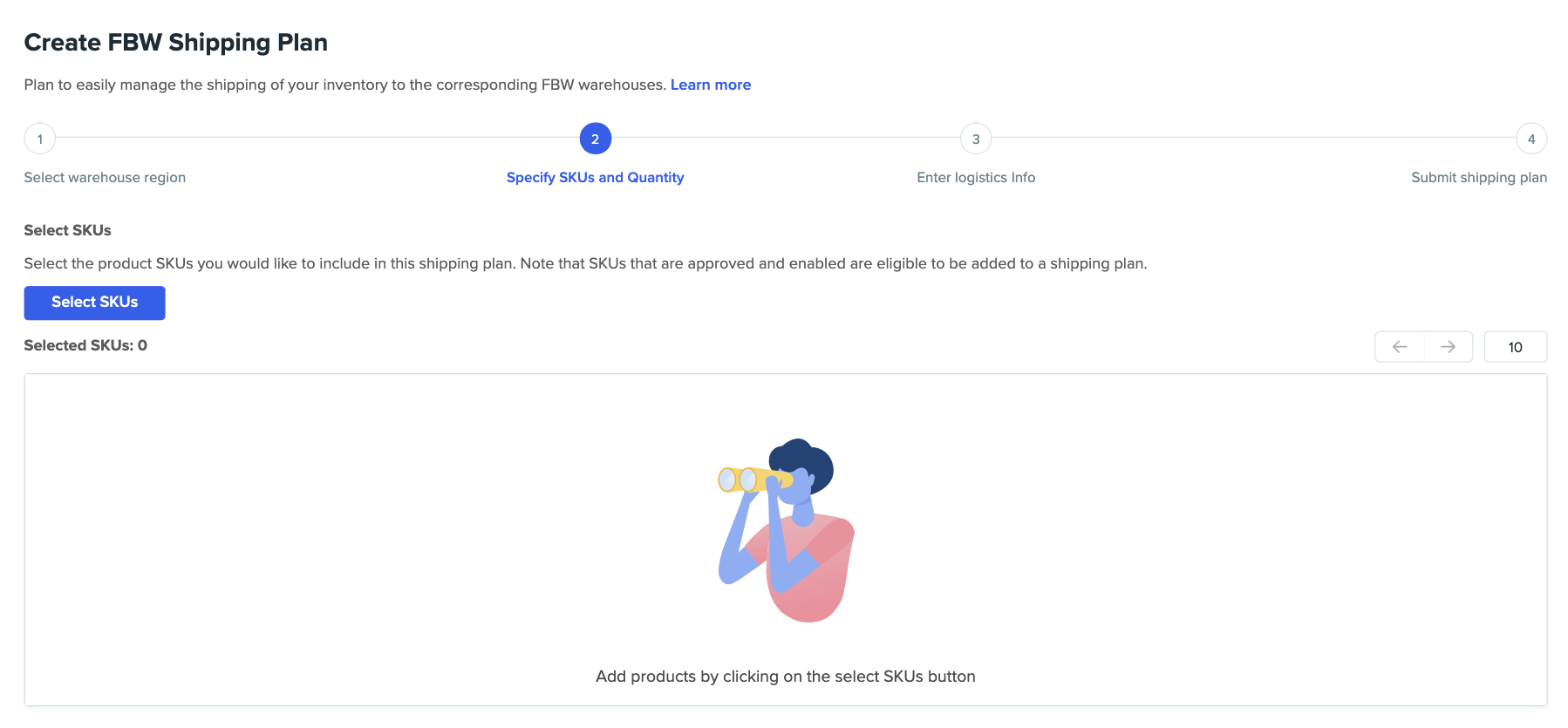This screenshot has height=728, width=1568.
Task: Go to Select warehouse region step label
Action: click(x=105, y=177)
